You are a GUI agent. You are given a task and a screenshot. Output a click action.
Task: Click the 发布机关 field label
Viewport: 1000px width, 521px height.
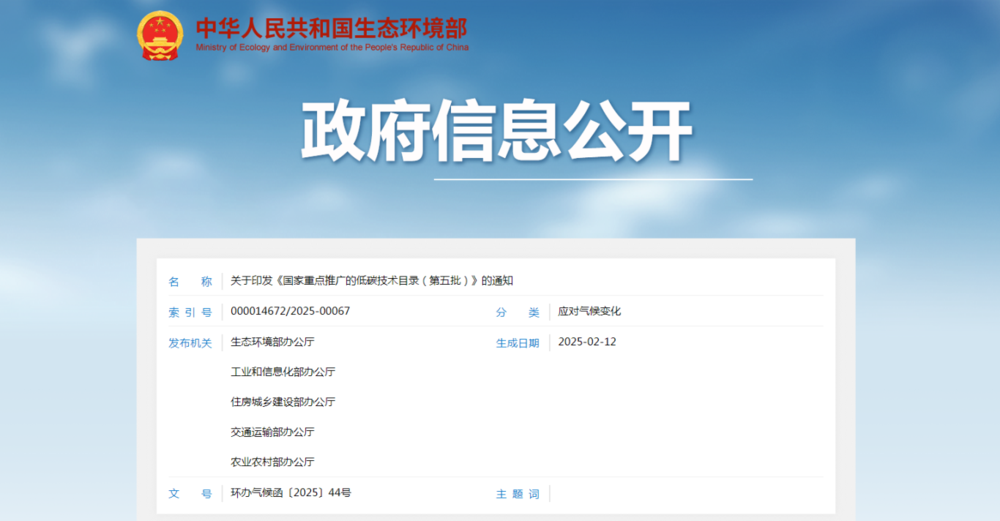[190, 343]
